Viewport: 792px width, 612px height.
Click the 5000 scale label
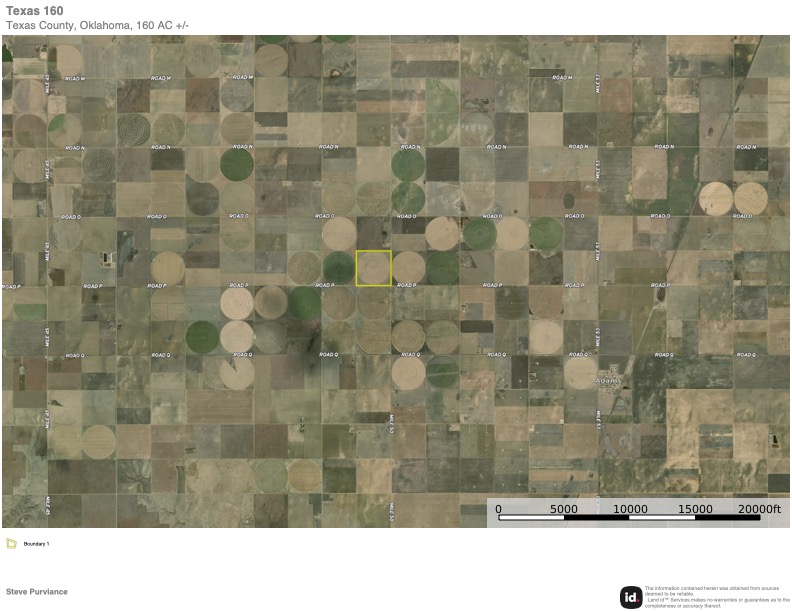click(x=564, y=509)
